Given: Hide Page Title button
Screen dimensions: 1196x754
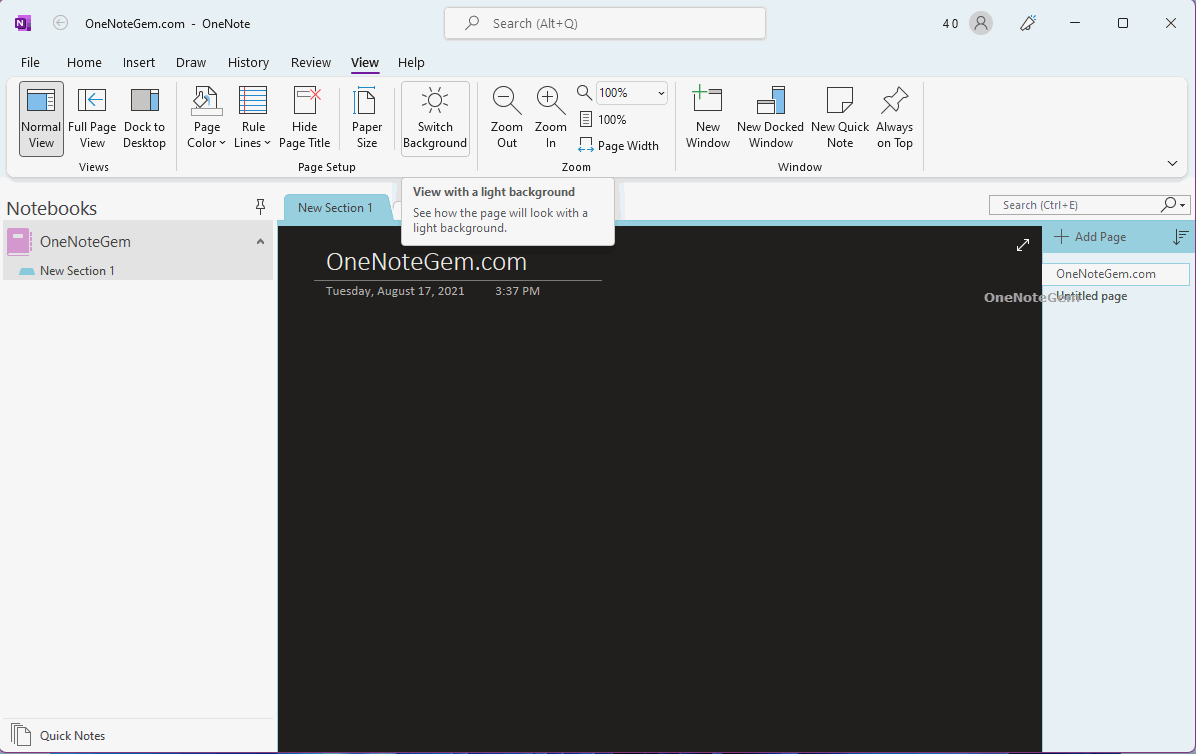Looking at the screenshot, I should [x=304, y=119].
